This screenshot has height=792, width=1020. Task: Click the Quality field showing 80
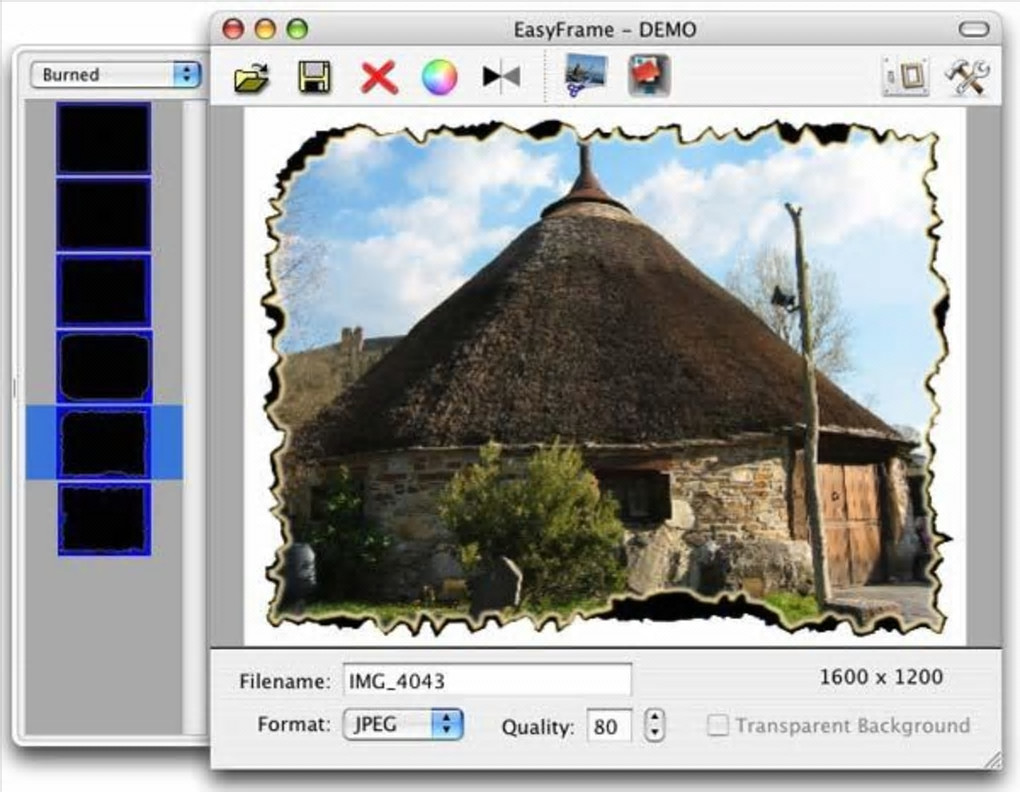(609, 726)
